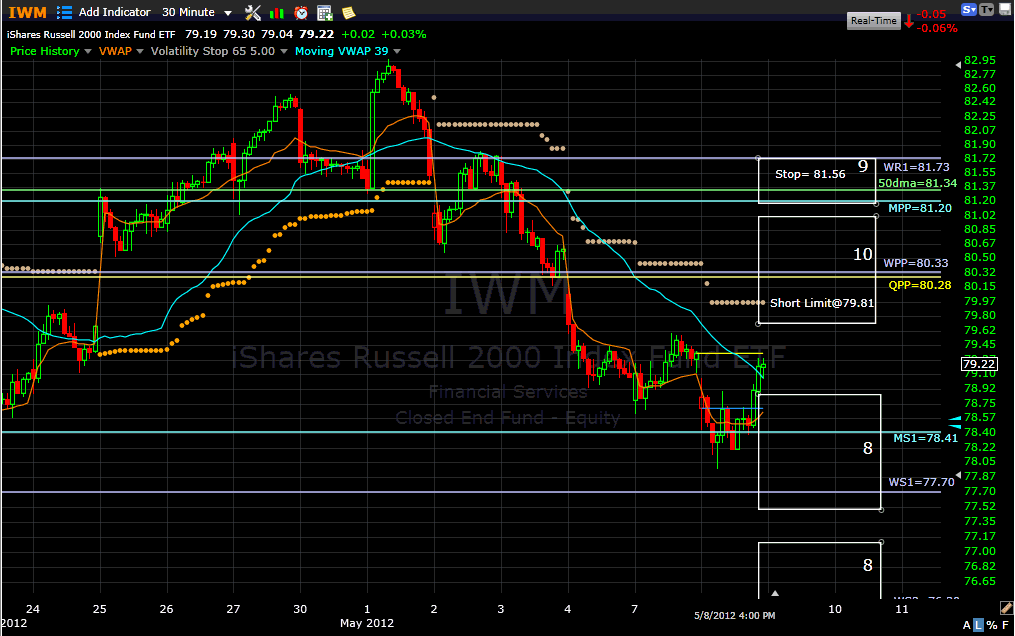1015x636 pixels.
Task: Click the bold last price 79.22 in header
Action: tap(317, 34)
